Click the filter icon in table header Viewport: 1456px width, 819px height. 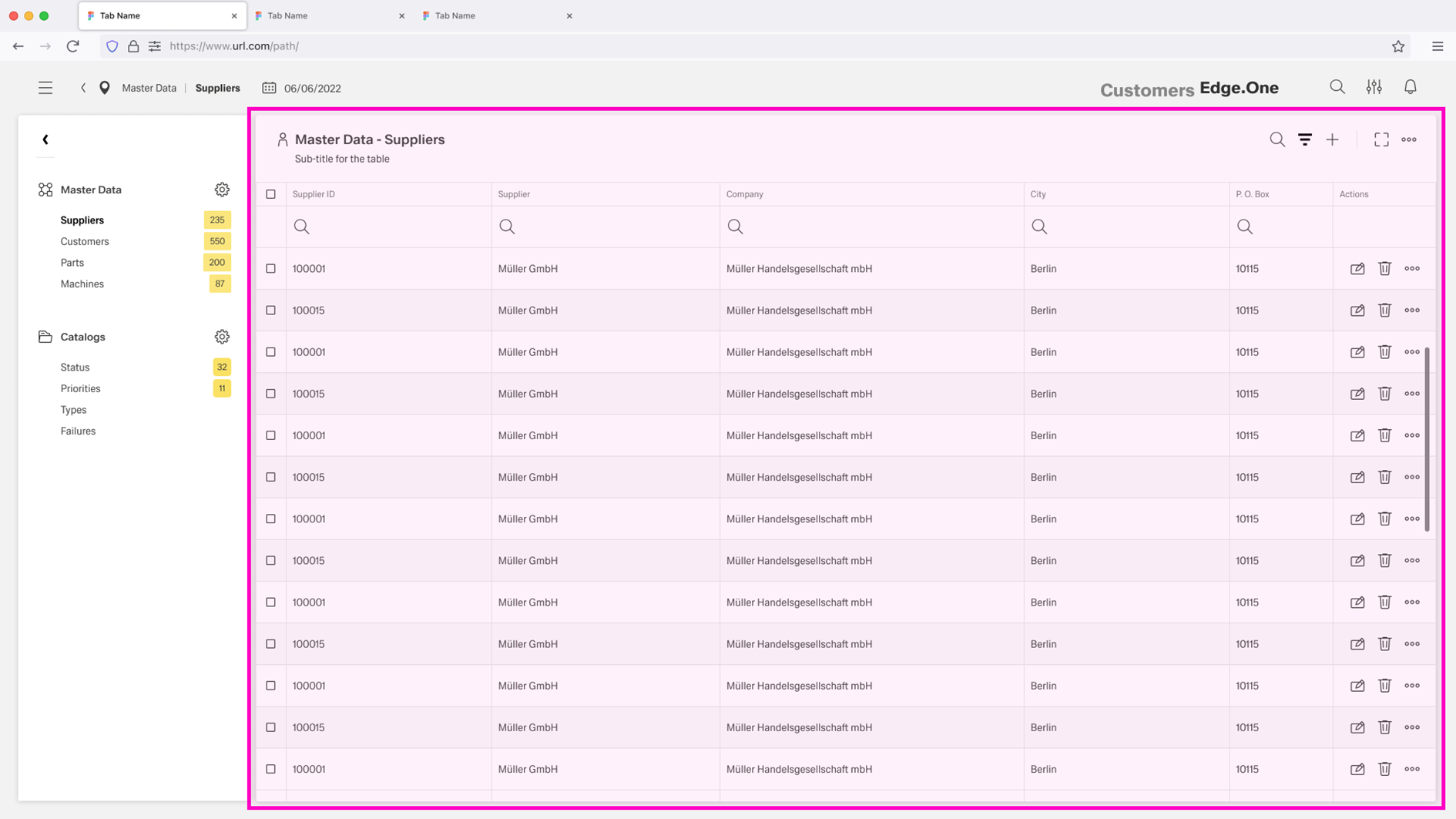click(1304, 139)
